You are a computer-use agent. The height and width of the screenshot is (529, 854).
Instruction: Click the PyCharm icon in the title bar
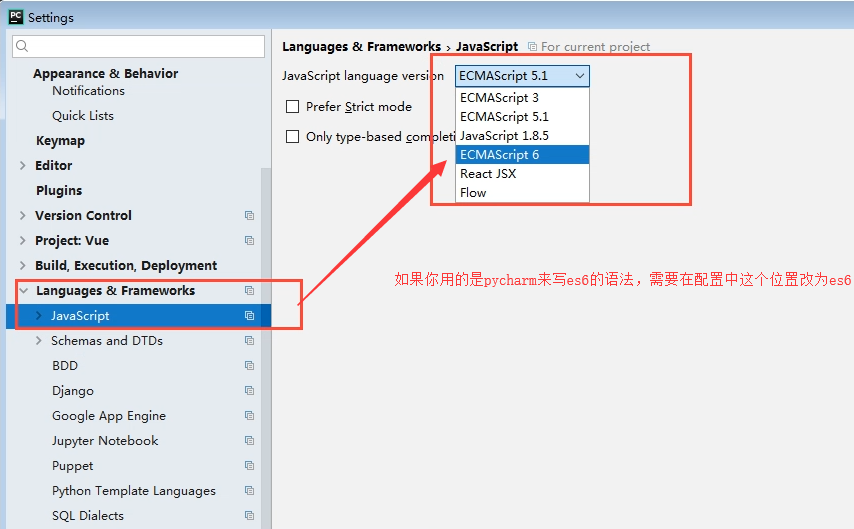(x=16, y=17)
